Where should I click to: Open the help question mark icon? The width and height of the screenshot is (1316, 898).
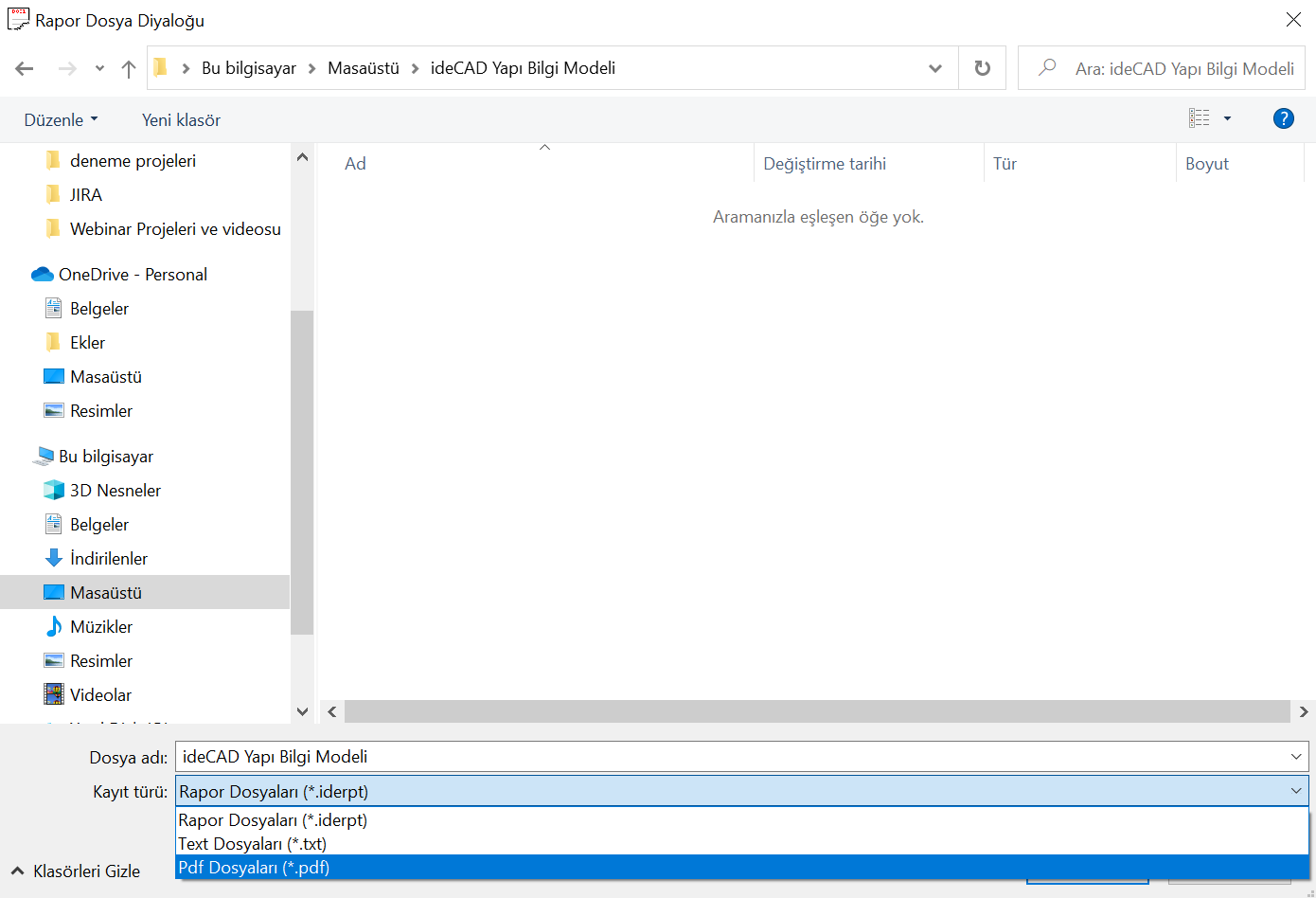1283,118
